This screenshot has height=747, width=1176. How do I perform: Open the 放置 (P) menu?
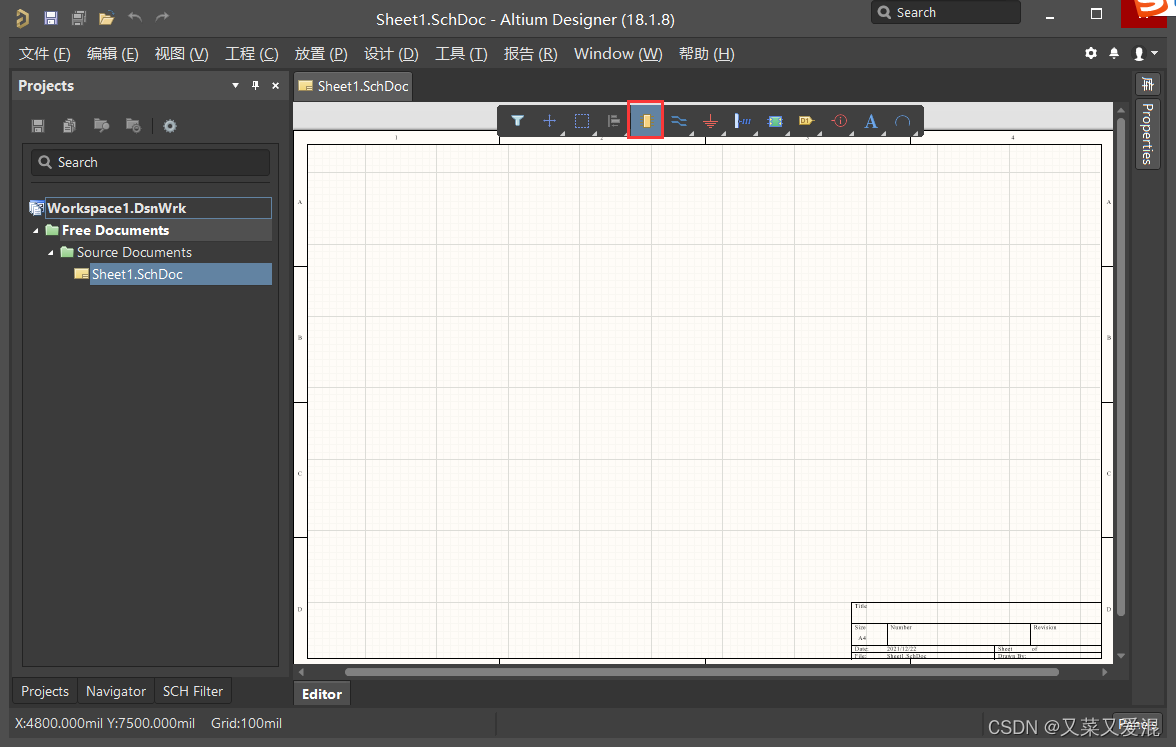coord(321,54)
